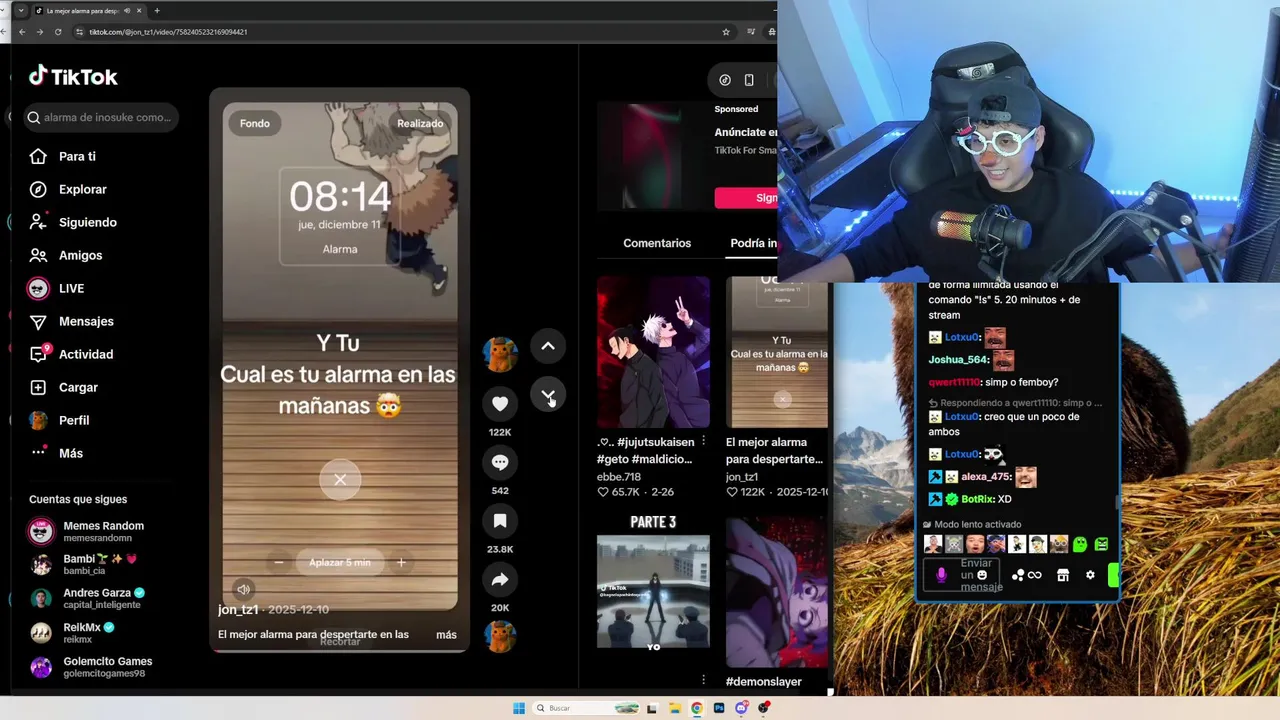The width and height of the screenshot is (1280, 720).
Task: Focus the TikTok search field
Action: click(101, 117)
